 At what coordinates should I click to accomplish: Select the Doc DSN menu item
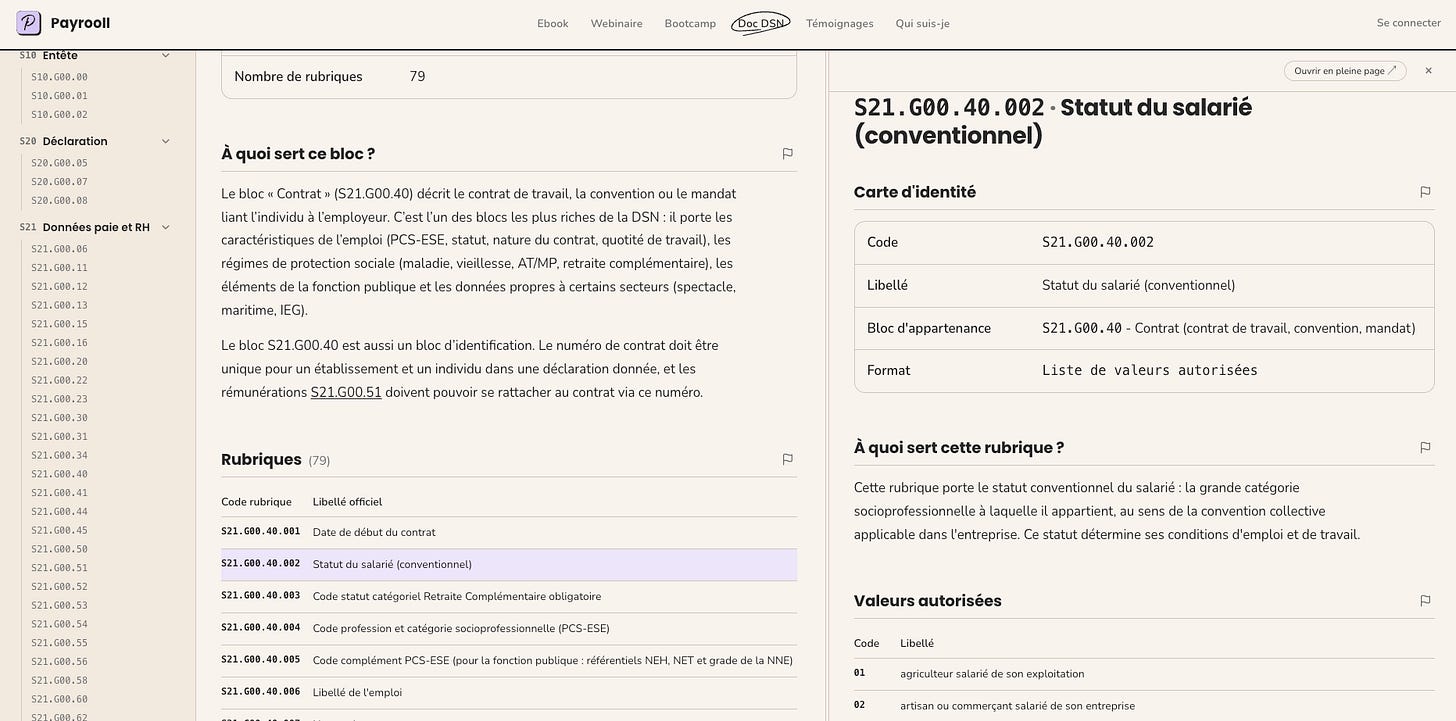tap(761, 23)
